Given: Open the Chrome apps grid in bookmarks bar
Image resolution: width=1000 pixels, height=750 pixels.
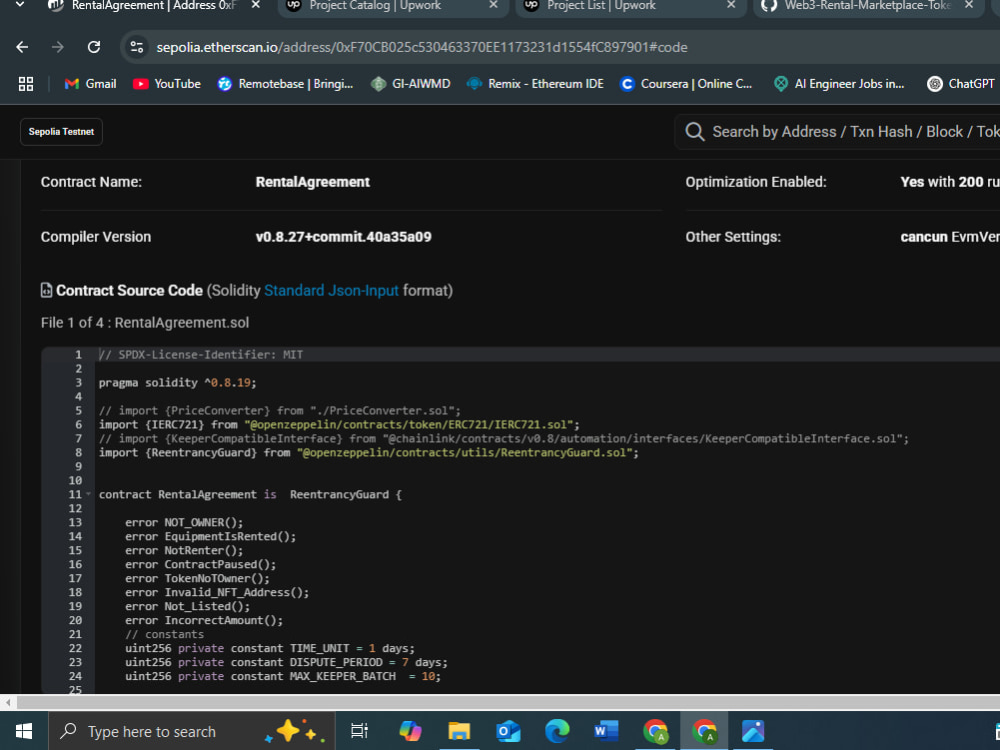Looking at the screenshot, I should [x=26, y=84].
